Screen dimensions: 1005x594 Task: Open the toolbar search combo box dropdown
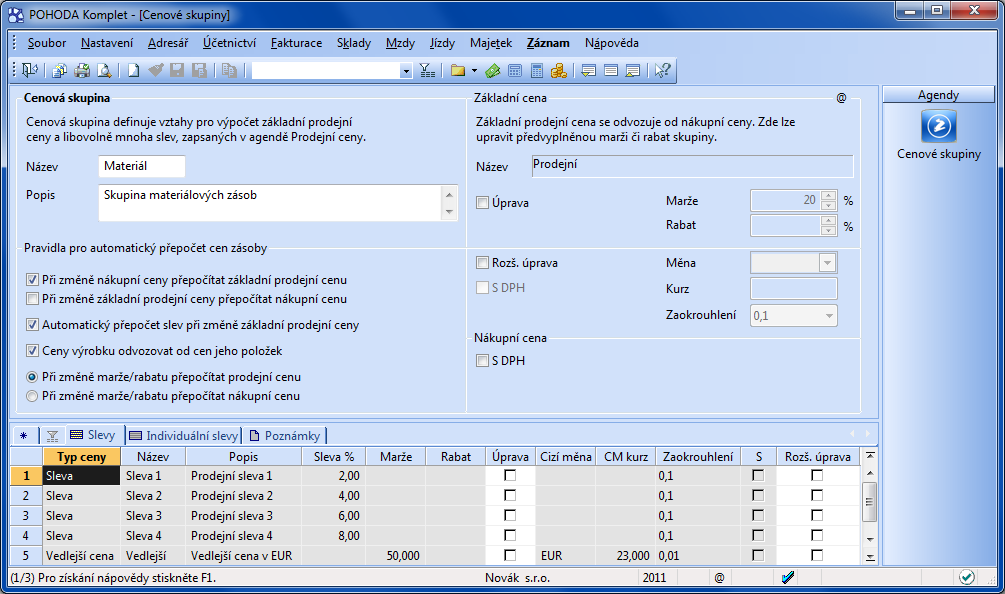tap(405, 71)
